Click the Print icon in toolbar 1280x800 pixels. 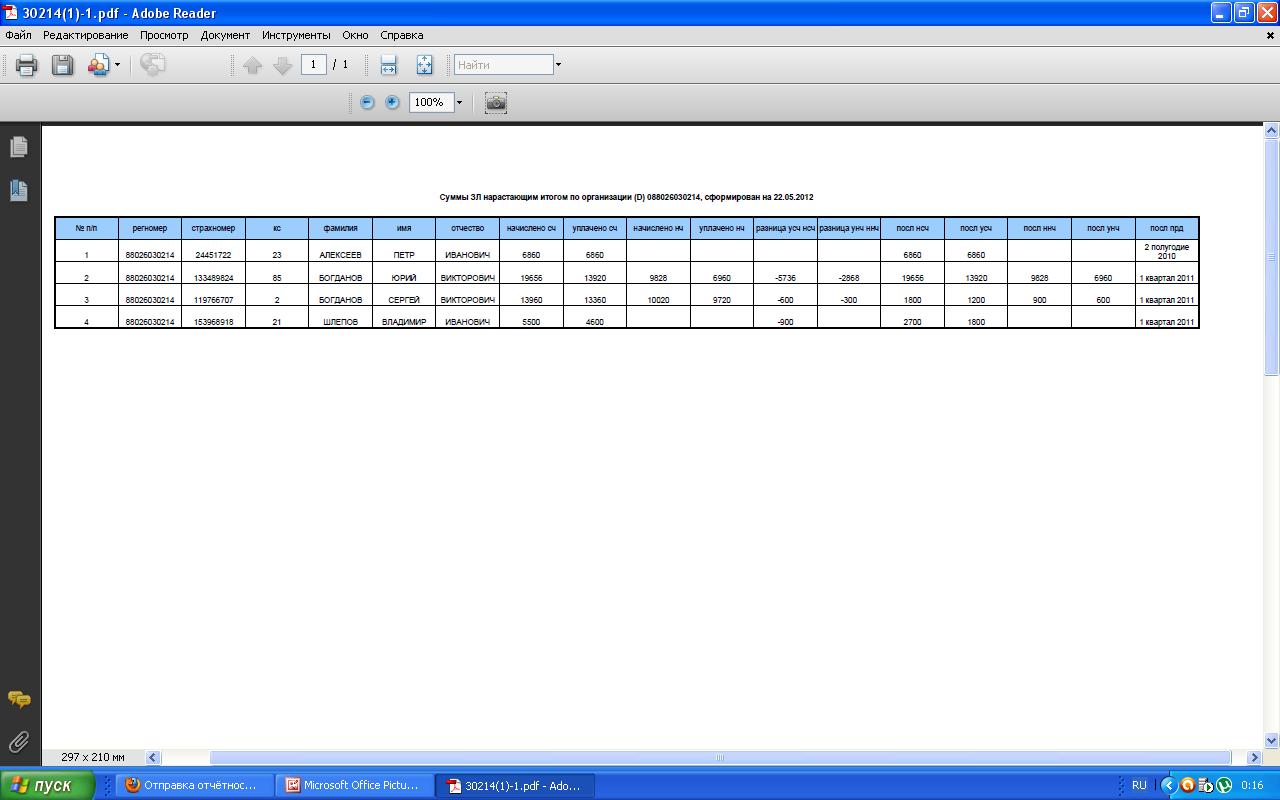click(x=27, y=65)
